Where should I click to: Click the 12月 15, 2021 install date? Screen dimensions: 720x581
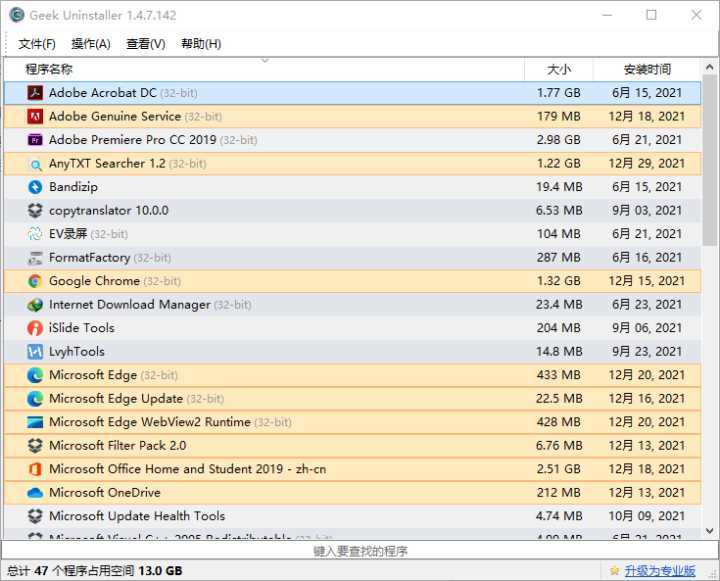647,281
